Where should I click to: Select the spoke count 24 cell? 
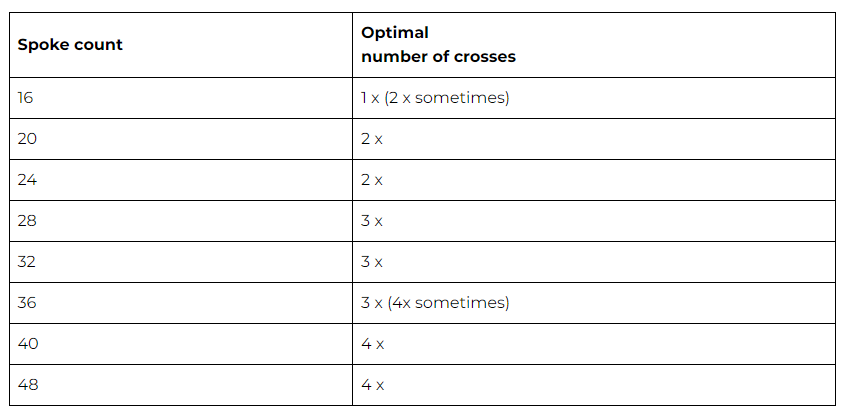coord(181,180)
